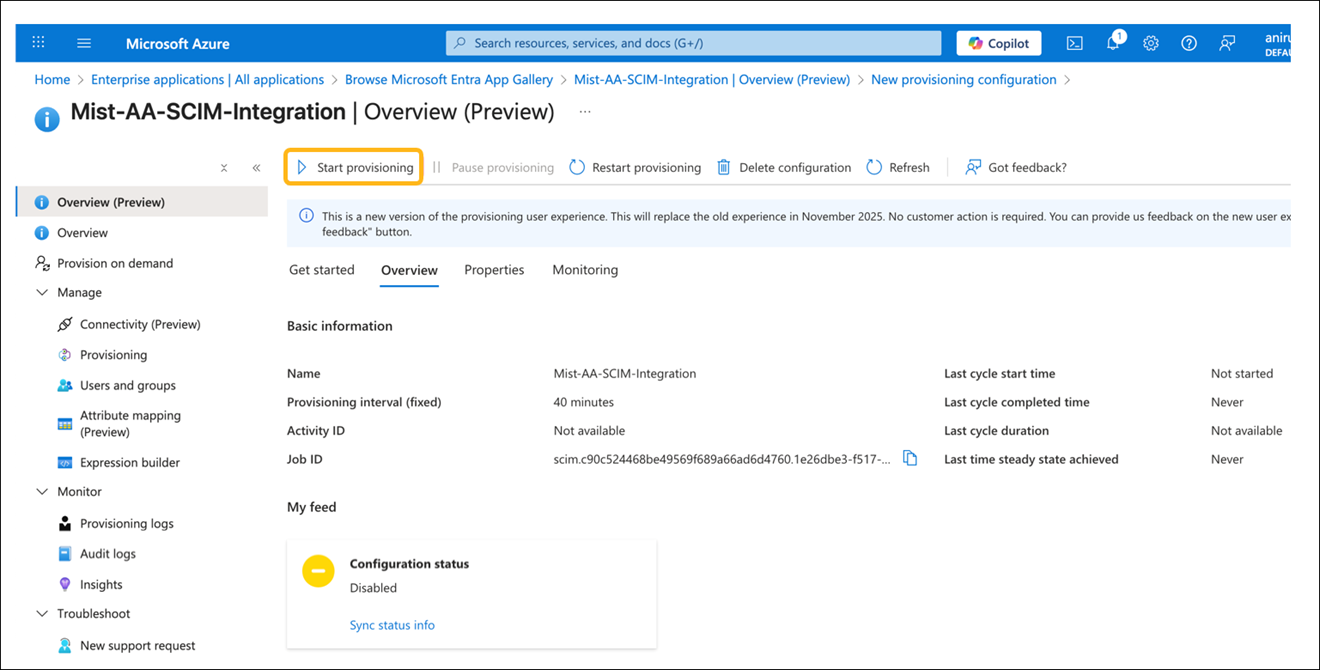Click the resources search bar
Viewport: 1320px width, 670px height.
pos(693,42)
